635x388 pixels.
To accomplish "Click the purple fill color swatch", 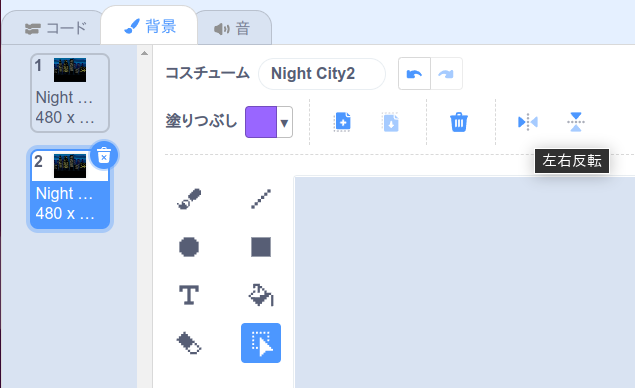I will pyautogui.click(x=261, y=122).
